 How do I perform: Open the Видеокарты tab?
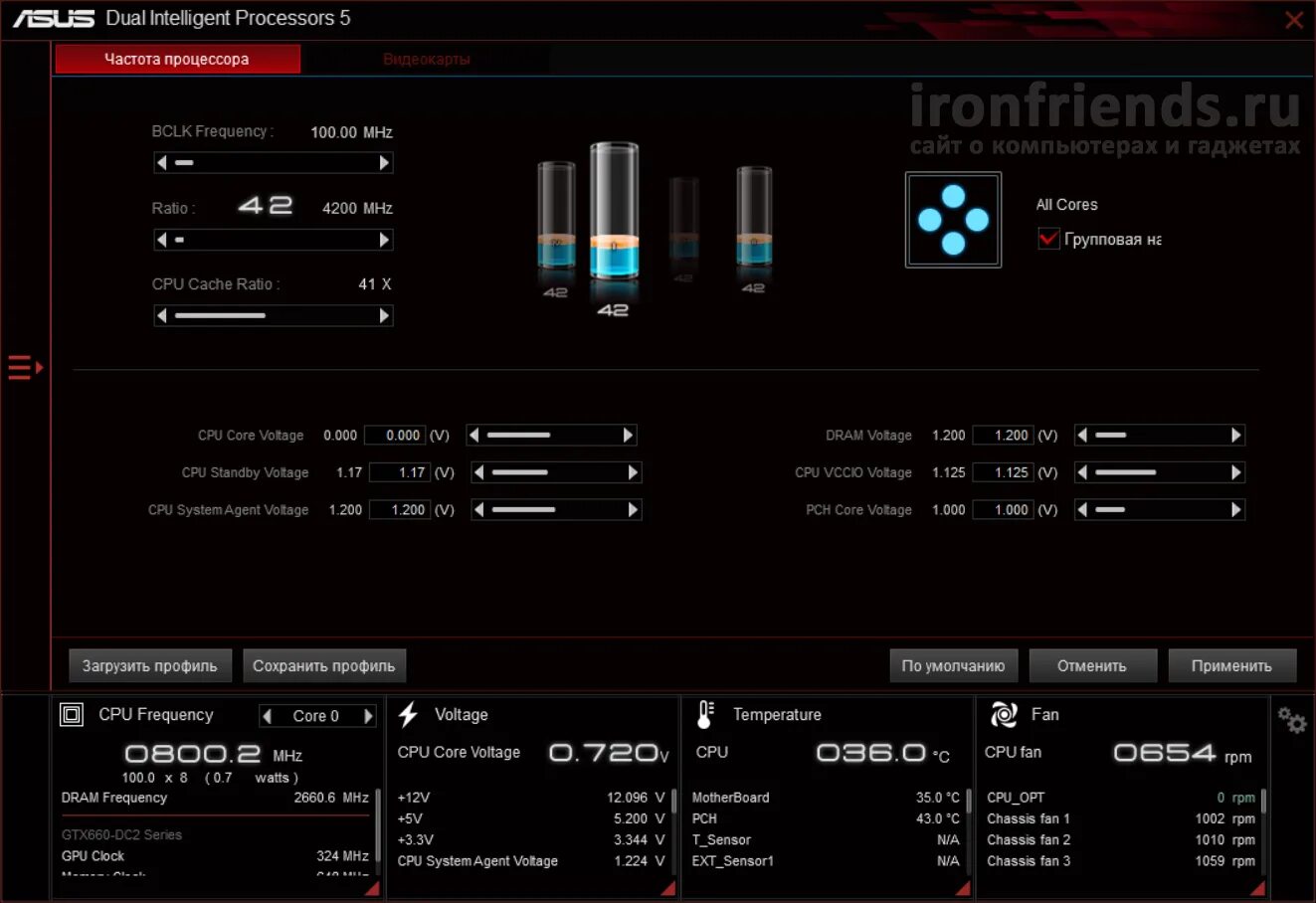(x=426, y=59)
